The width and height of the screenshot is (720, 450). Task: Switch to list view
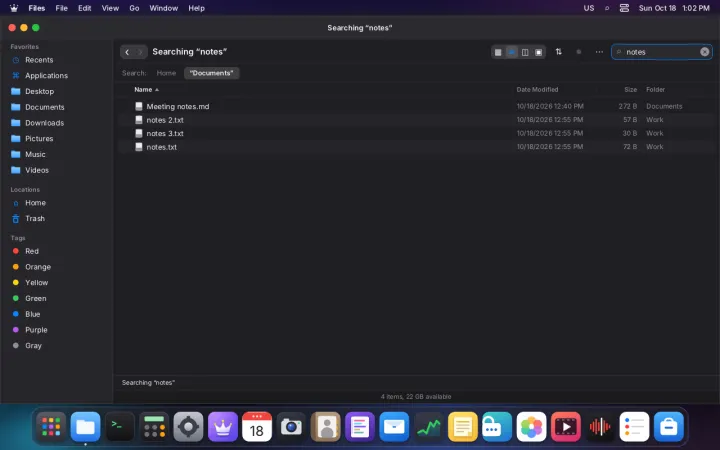pos(511,52)
